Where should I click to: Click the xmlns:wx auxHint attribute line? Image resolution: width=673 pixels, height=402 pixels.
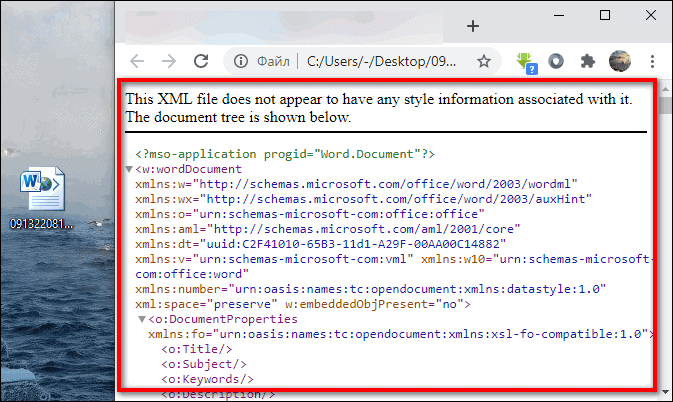[364, 199]
